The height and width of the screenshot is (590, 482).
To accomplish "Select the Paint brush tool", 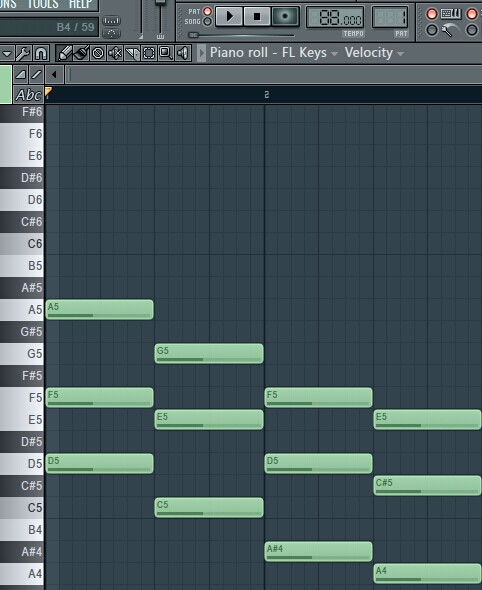I will (81, 53).
